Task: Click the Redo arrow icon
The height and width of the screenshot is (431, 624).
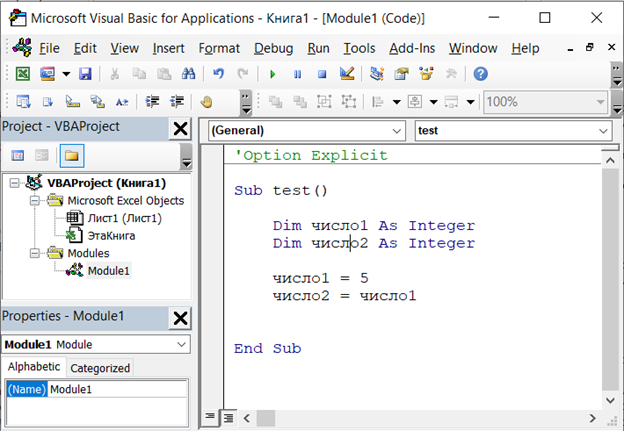Action: [242, 74]
